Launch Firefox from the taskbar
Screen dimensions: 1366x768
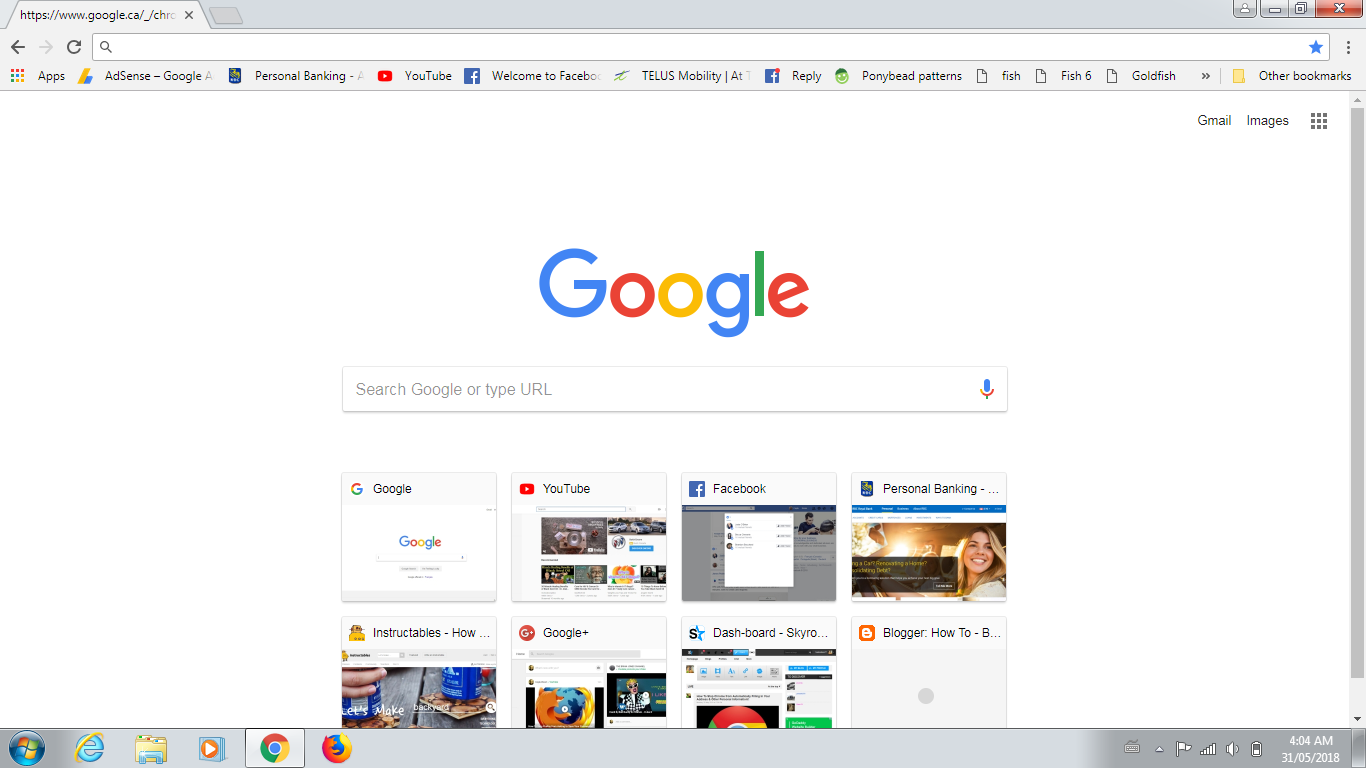(337, 748)
